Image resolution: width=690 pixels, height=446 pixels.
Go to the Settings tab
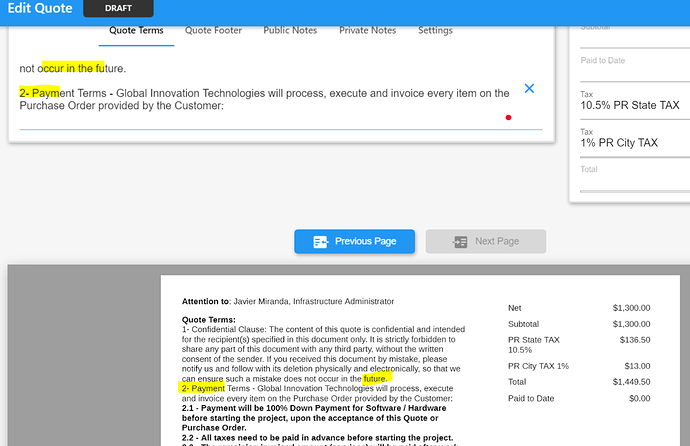[435, 30]
